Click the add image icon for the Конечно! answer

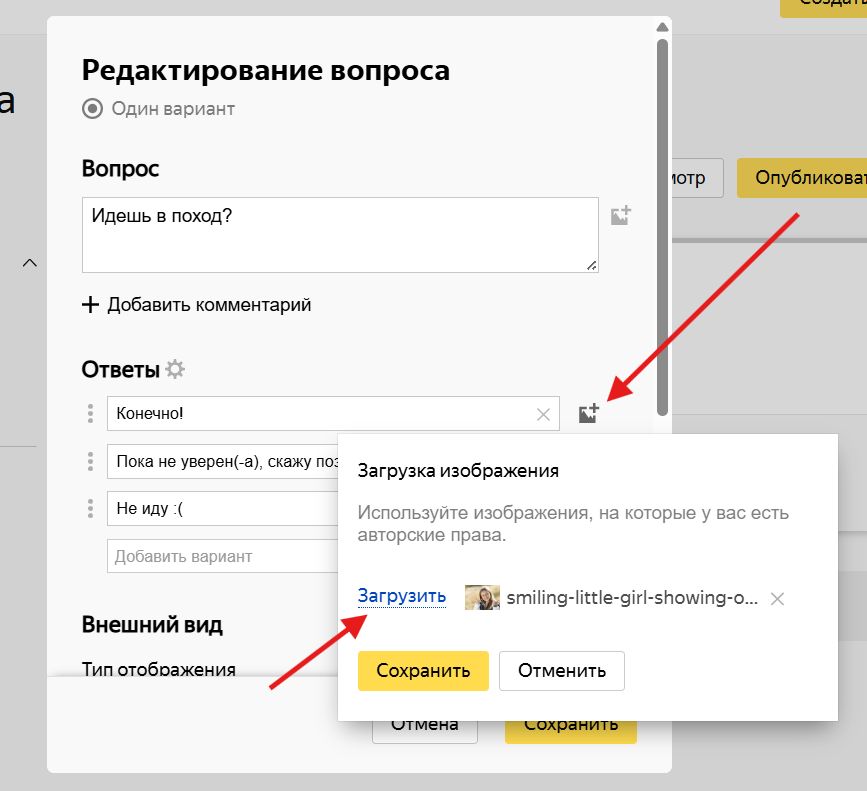pyautogui.click(x=589, y=413)
